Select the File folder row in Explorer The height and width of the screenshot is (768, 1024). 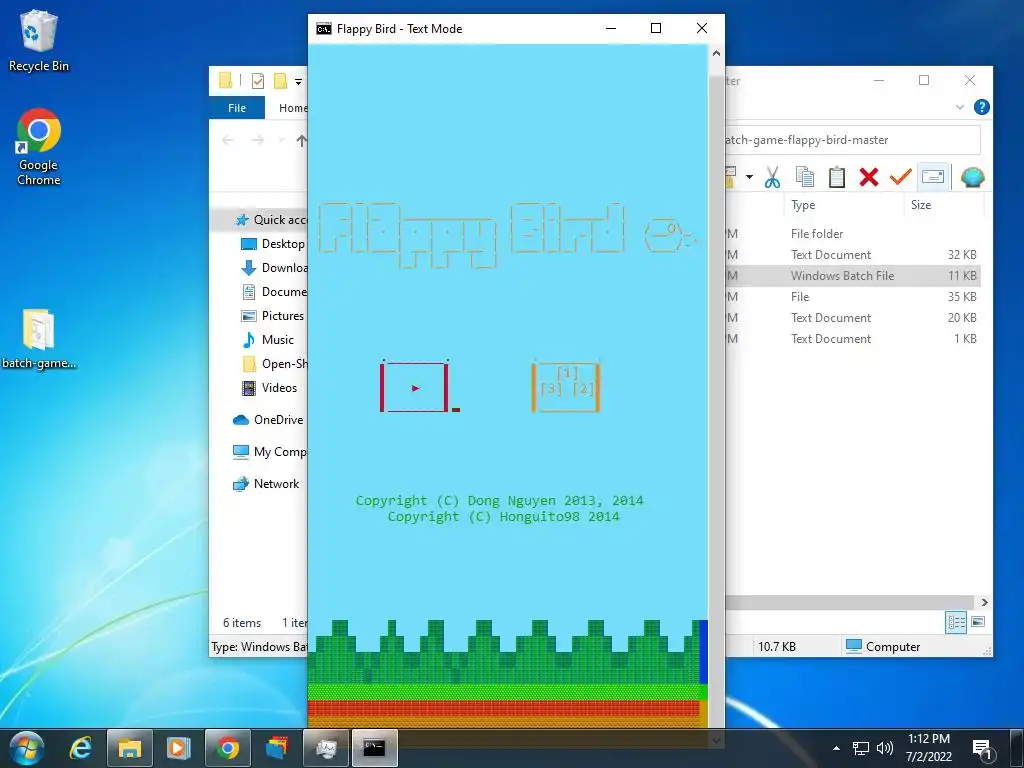[x=852, y=234]
